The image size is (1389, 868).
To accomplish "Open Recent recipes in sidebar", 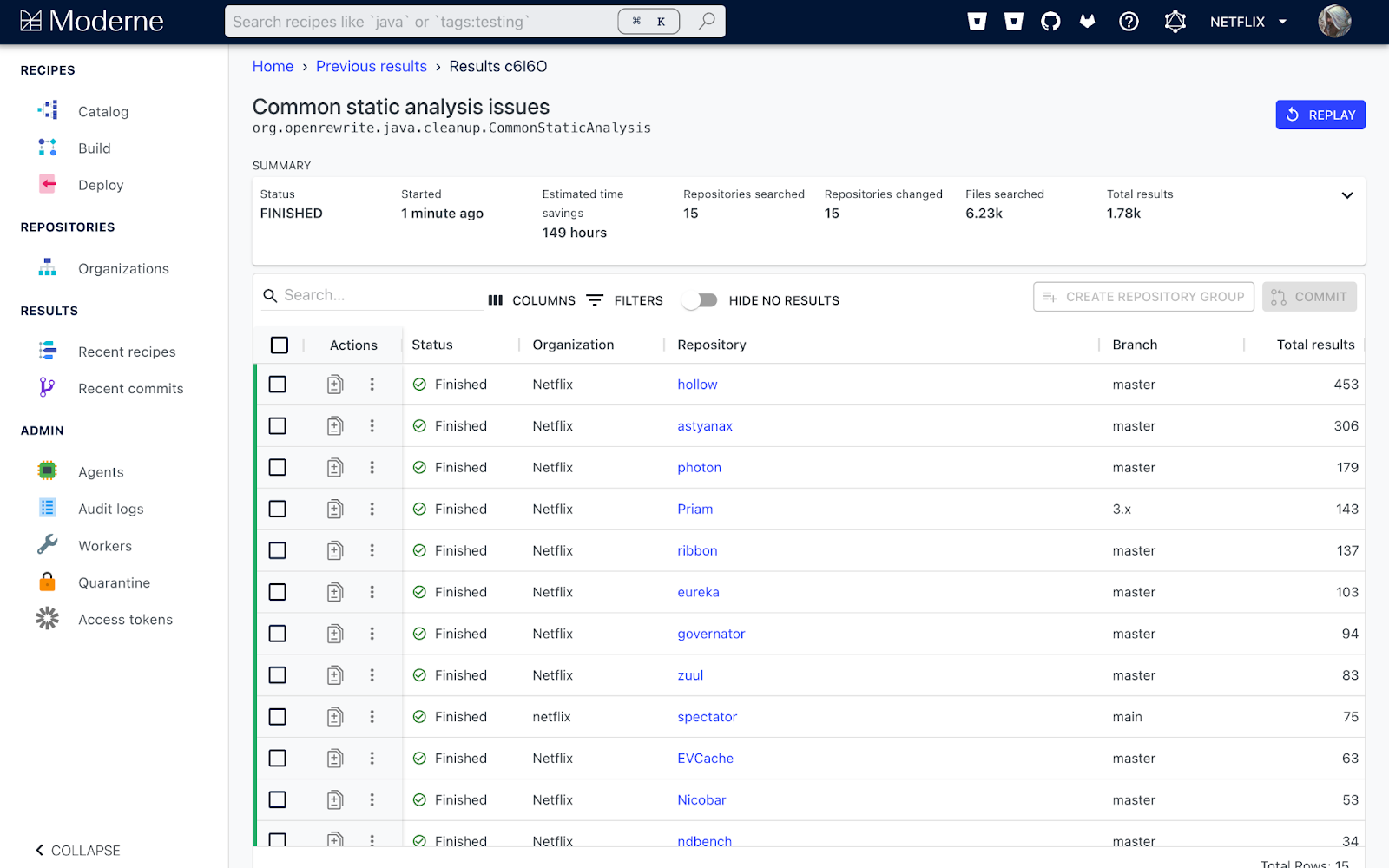I will 127,352.
